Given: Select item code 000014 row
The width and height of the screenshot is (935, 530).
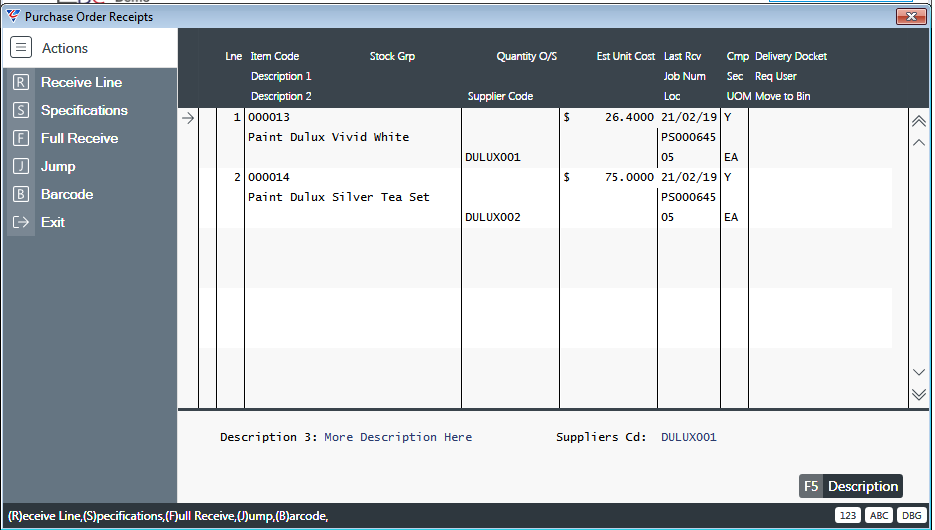Looking at the screenshot, I should 269,177.
